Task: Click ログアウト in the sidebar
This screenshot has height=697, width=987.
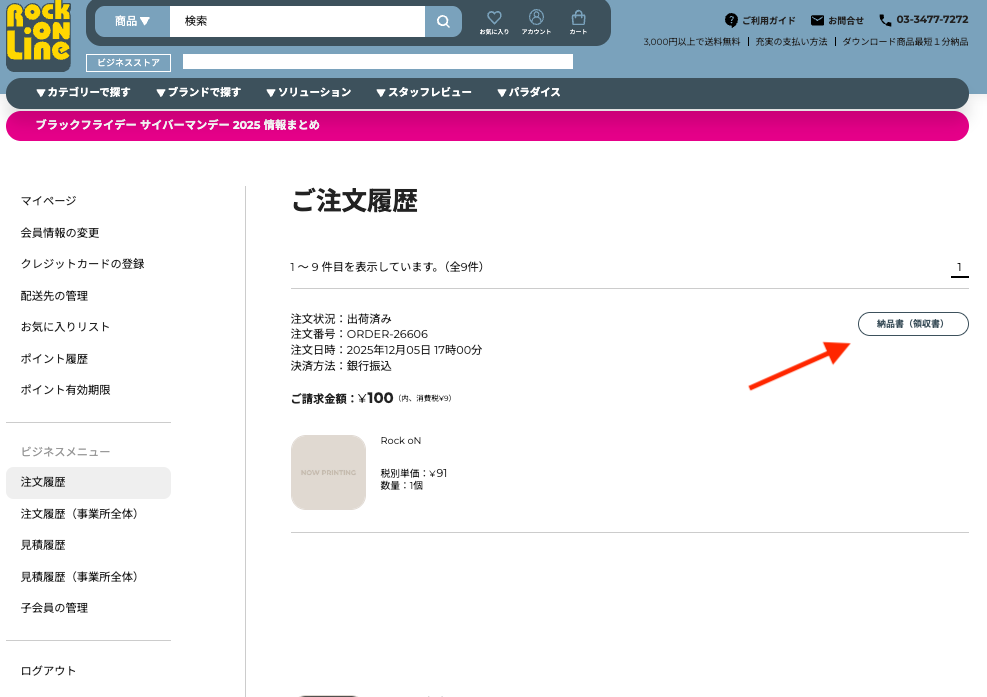Action: [x=48, y=670]
